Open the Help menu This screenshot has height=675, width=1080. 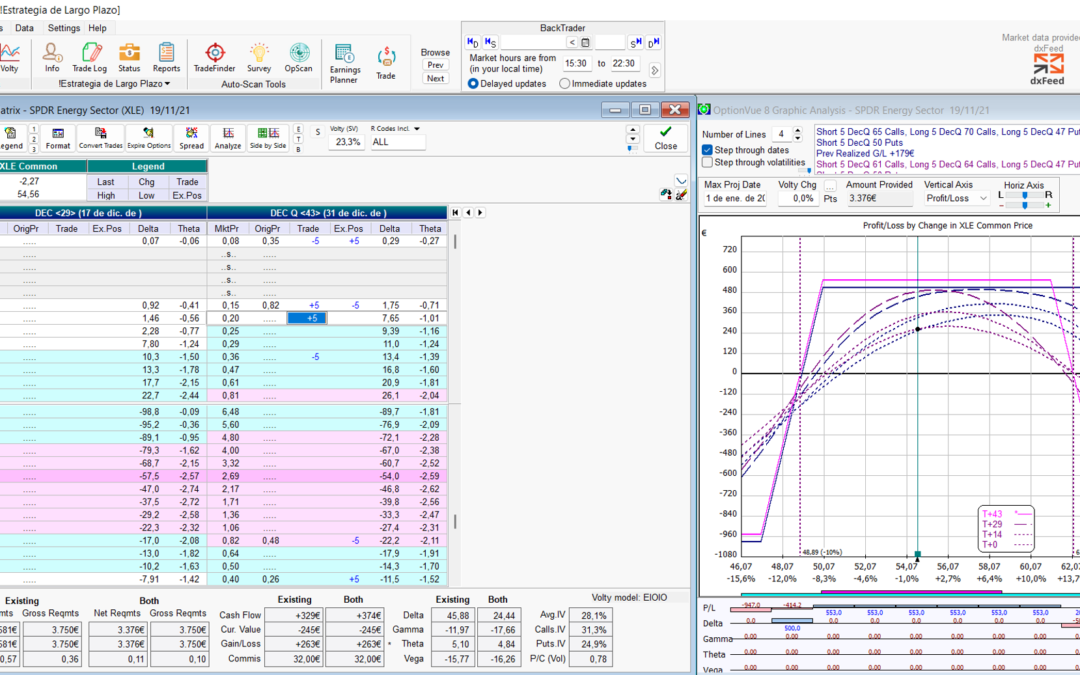pos(98,28)
